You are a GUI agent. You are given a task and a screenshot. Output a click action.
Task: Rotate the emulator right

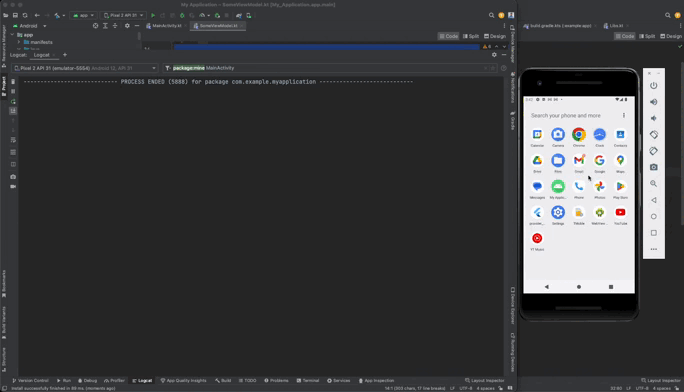pos(653,151)
